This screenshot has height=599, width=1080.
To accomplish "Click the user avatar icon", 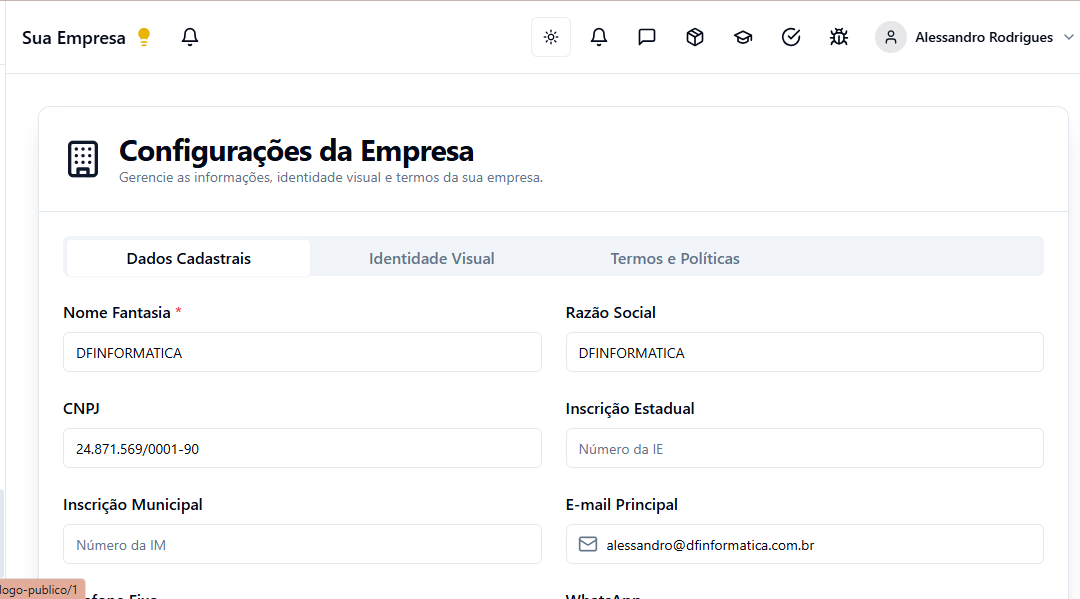I will (890, 37).
